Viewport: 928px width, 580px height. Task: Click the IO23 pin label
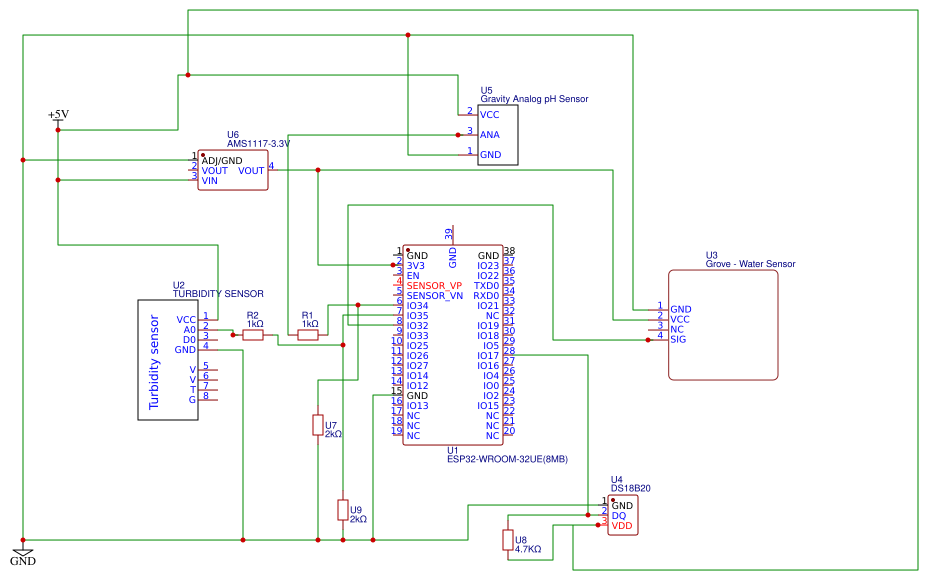[x=488, y=266]
